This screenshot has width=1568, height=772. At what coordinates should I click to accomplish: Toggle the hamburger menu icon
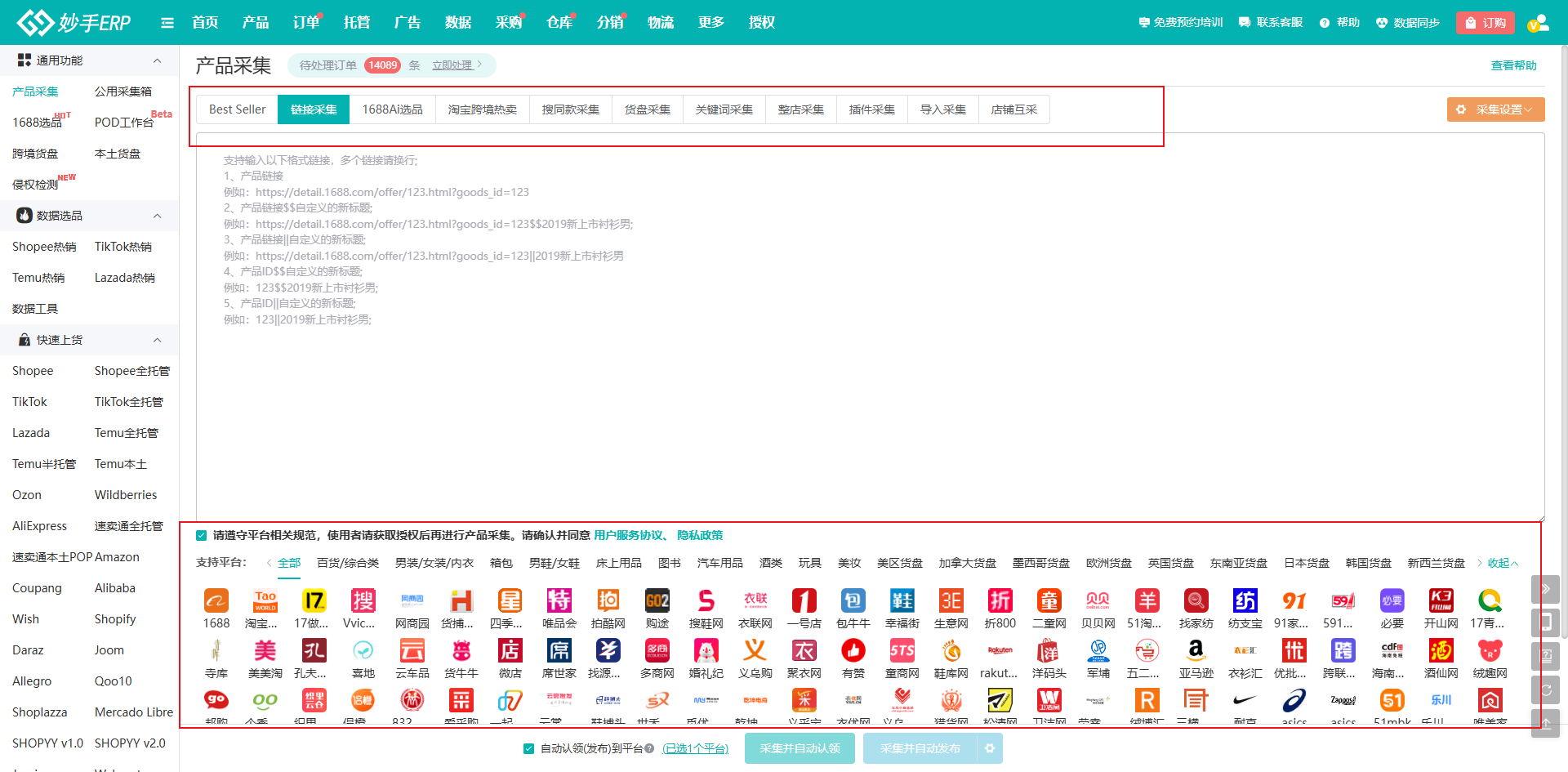pos(167,23)
